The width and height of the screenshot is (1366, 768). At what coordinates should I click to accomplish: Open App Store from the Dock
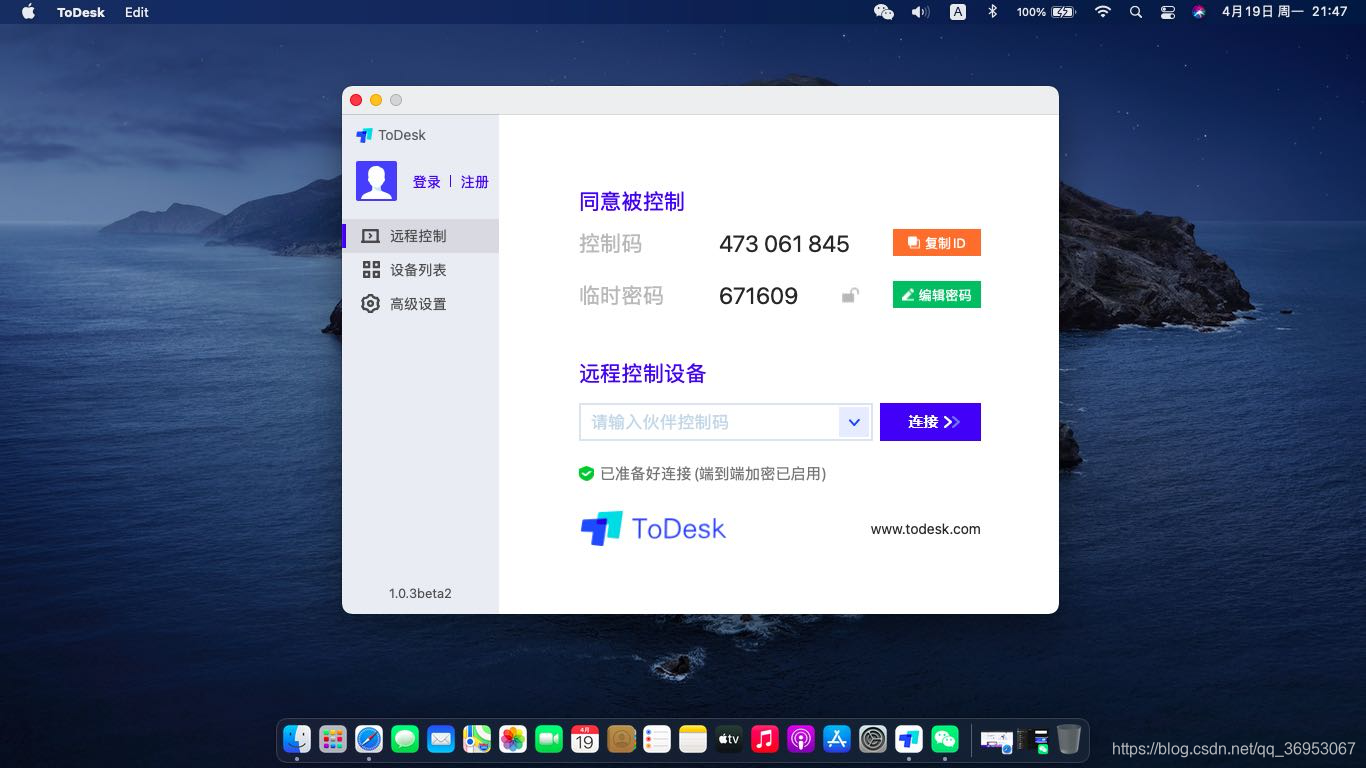837,739
